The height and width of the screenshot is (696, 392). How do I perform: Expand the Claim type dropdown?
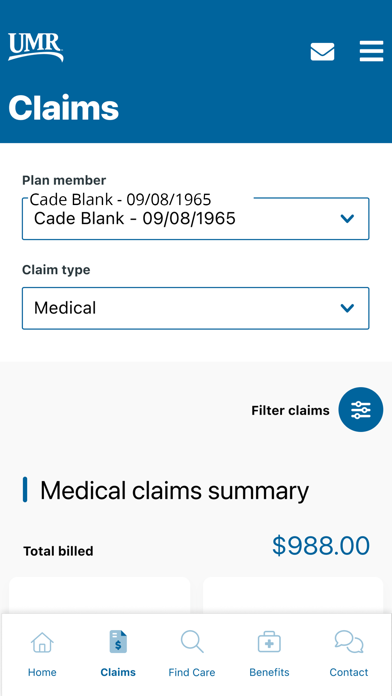(x=195, y=308)
